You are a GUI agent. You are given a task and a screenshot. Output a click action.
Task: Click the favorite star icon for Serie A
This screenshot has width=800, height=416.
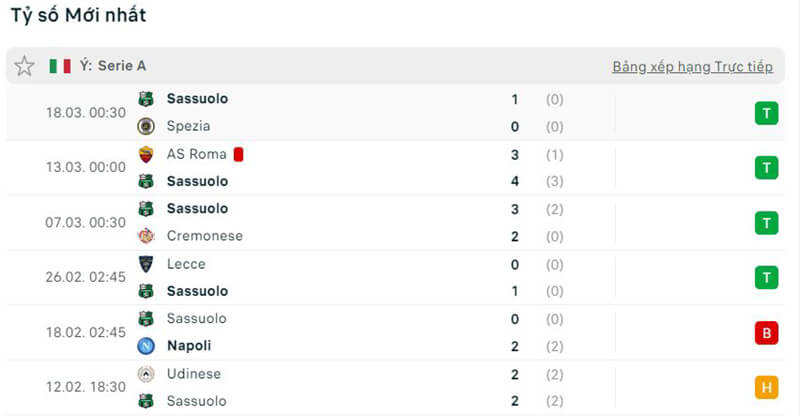pyautogui.click(x=24, y=66)
